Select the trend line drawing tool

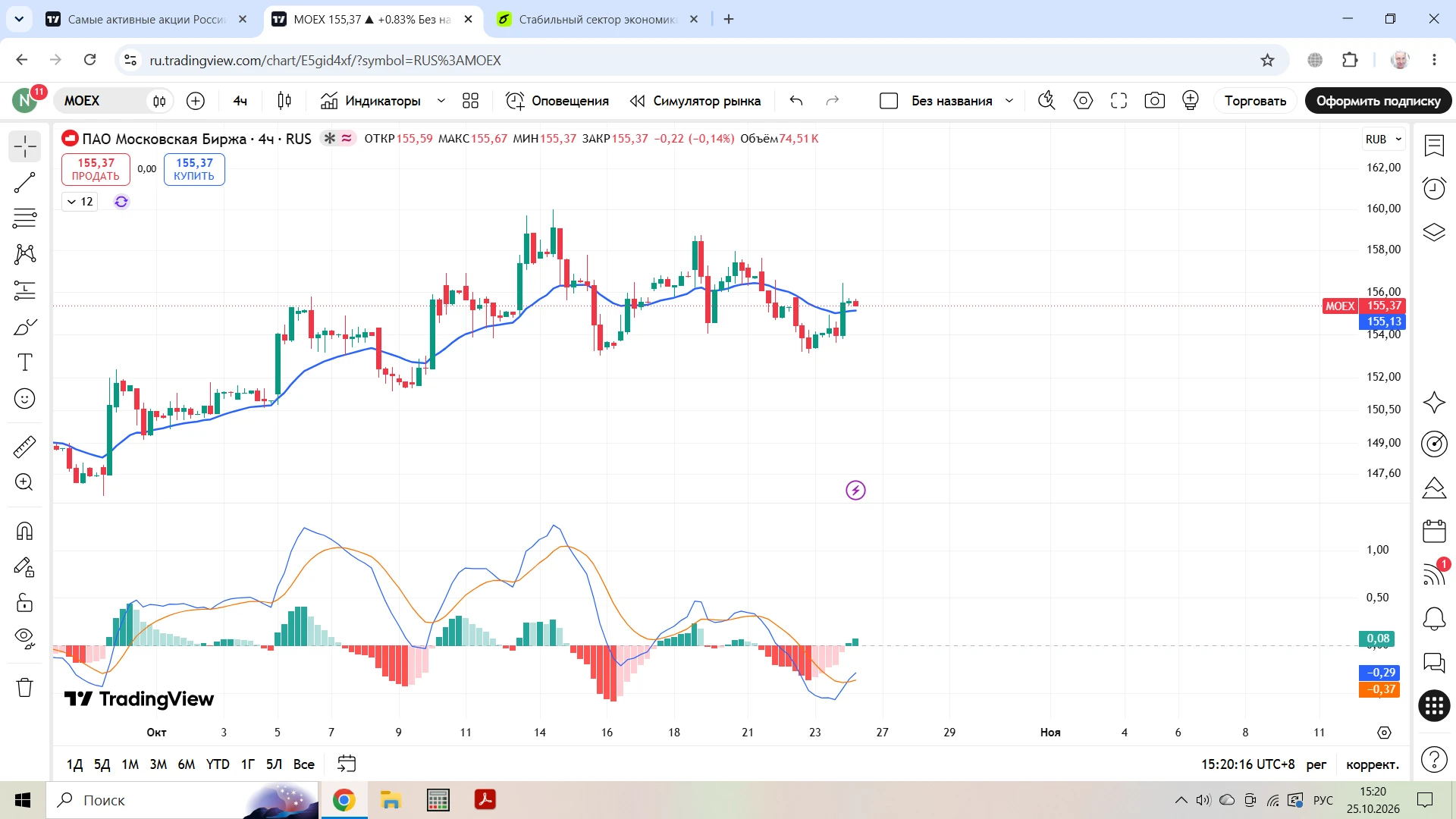coord(25,182)
